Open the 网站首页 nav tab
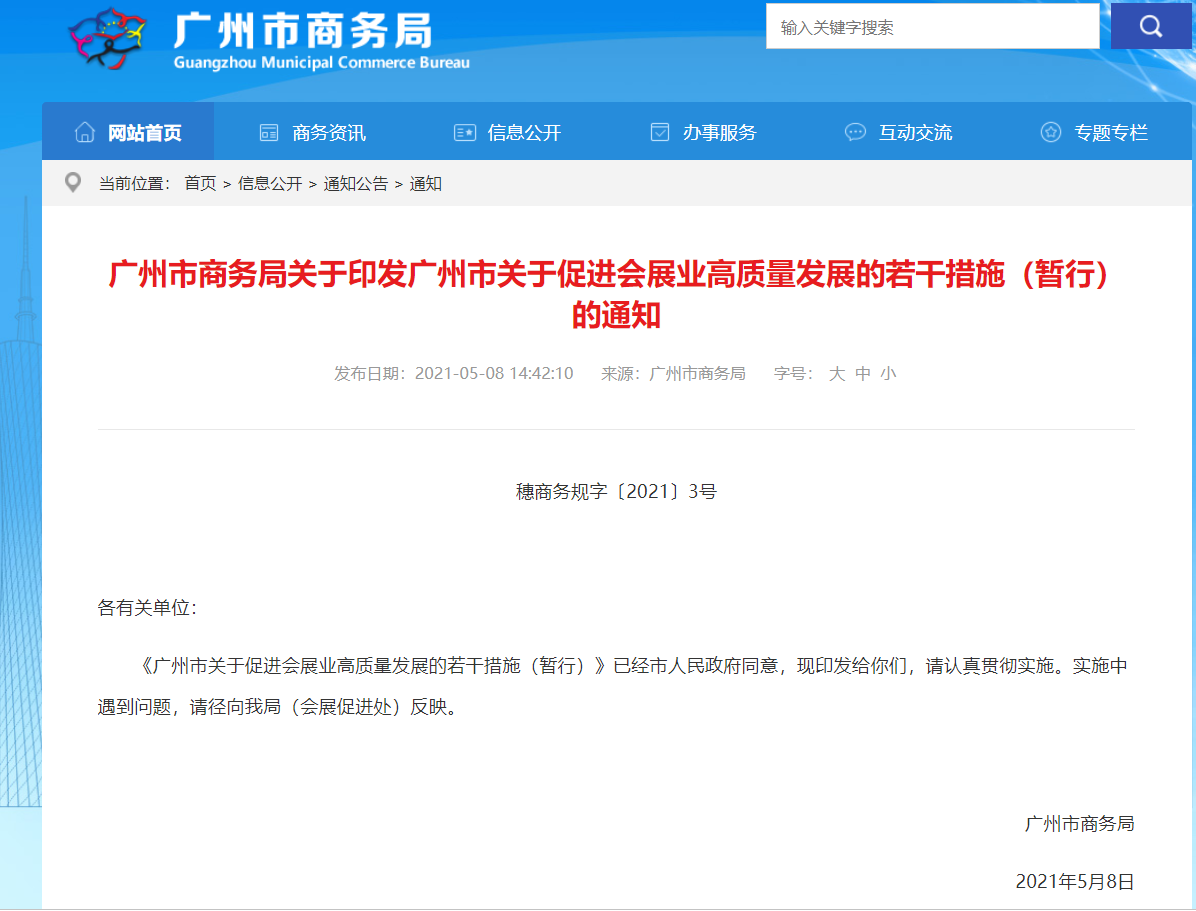Viewport: 1196px width, 911px height. click(128, 131)
